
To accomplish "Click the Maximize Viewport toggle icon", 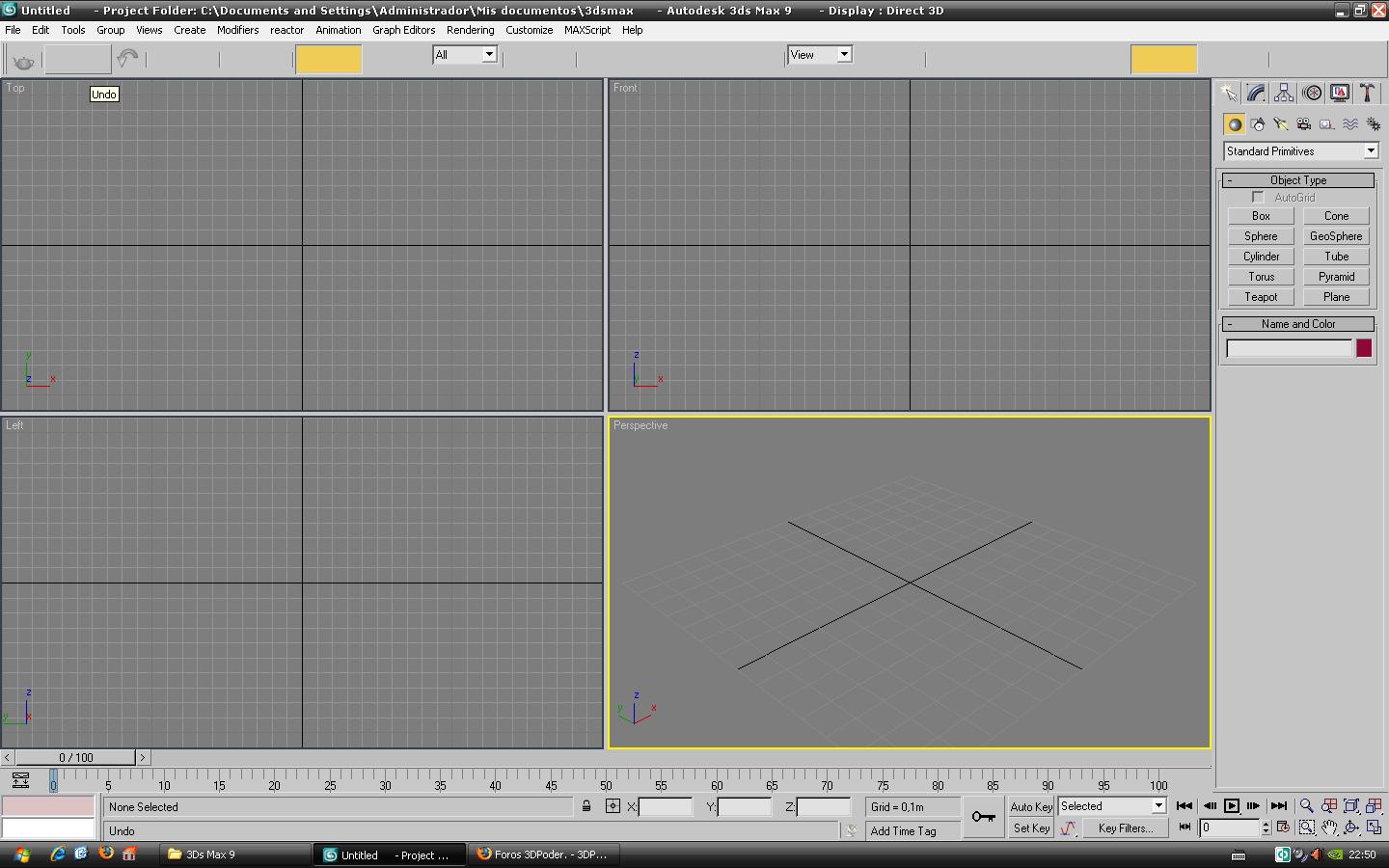I will tap(1375, 827).
